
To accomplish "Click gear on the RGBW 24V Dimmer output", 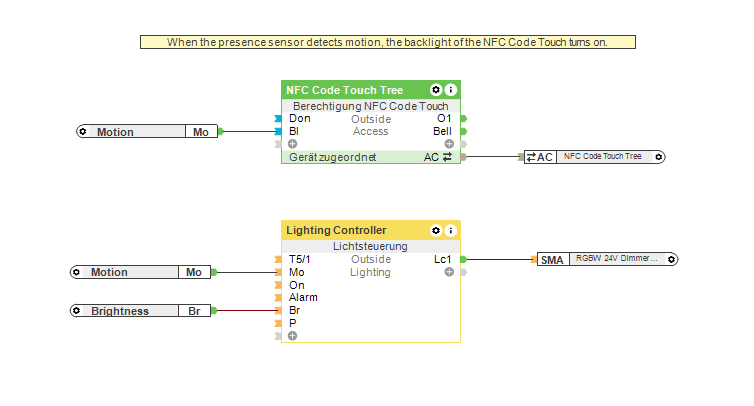I will coord(671,259).
